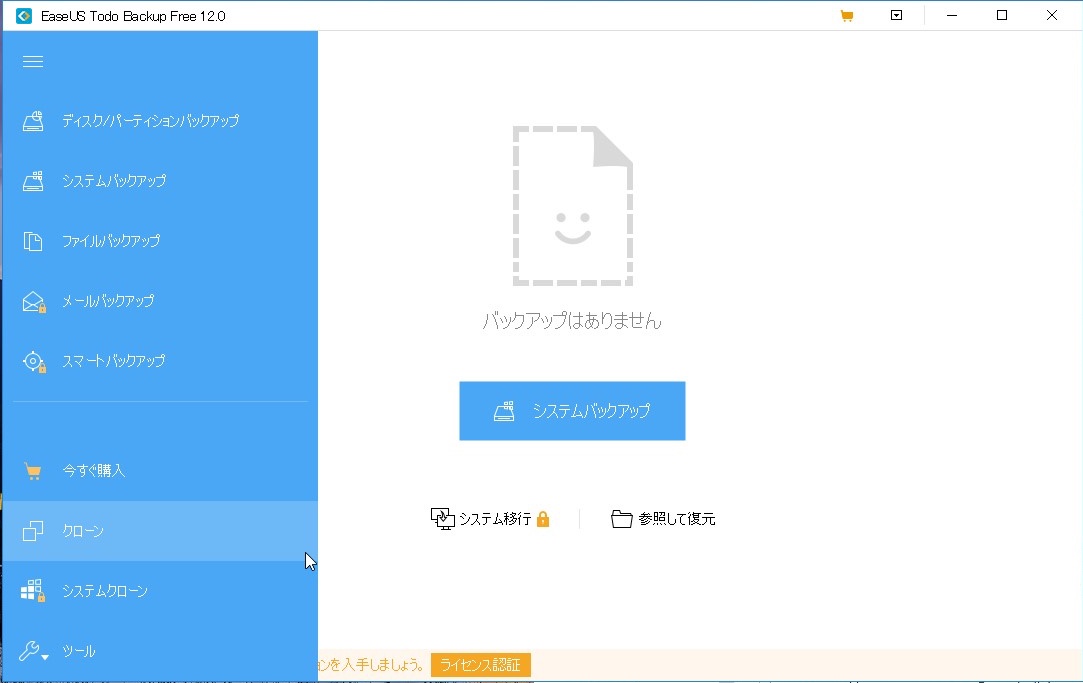Open the title bar dropdown menu box
Viewport: 1083px width, 683px height.
(x=897, y=15)
